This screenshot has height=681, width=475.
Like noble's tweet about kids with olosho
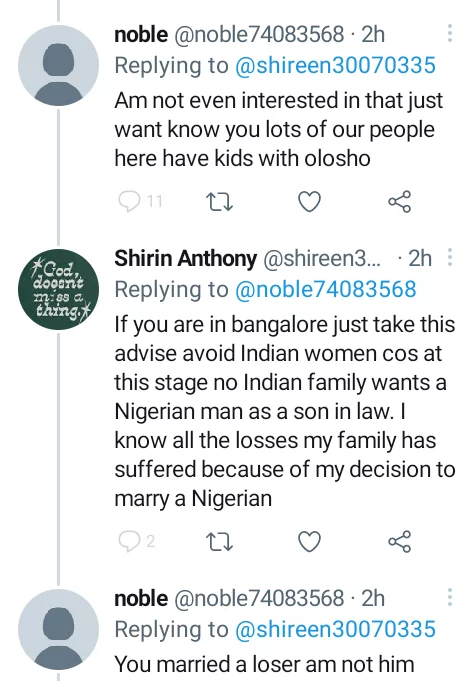[x=310, y=202]
